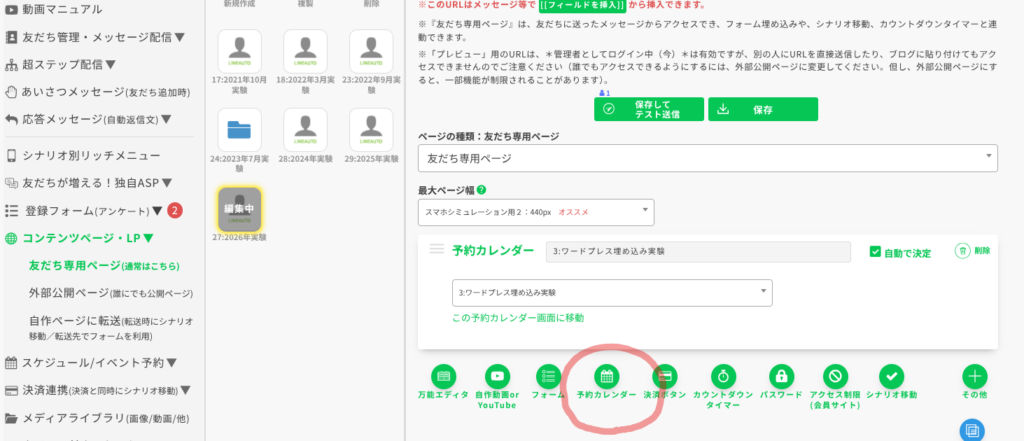
Task: Open page 29:2025年実験
Action: [372, 130]
